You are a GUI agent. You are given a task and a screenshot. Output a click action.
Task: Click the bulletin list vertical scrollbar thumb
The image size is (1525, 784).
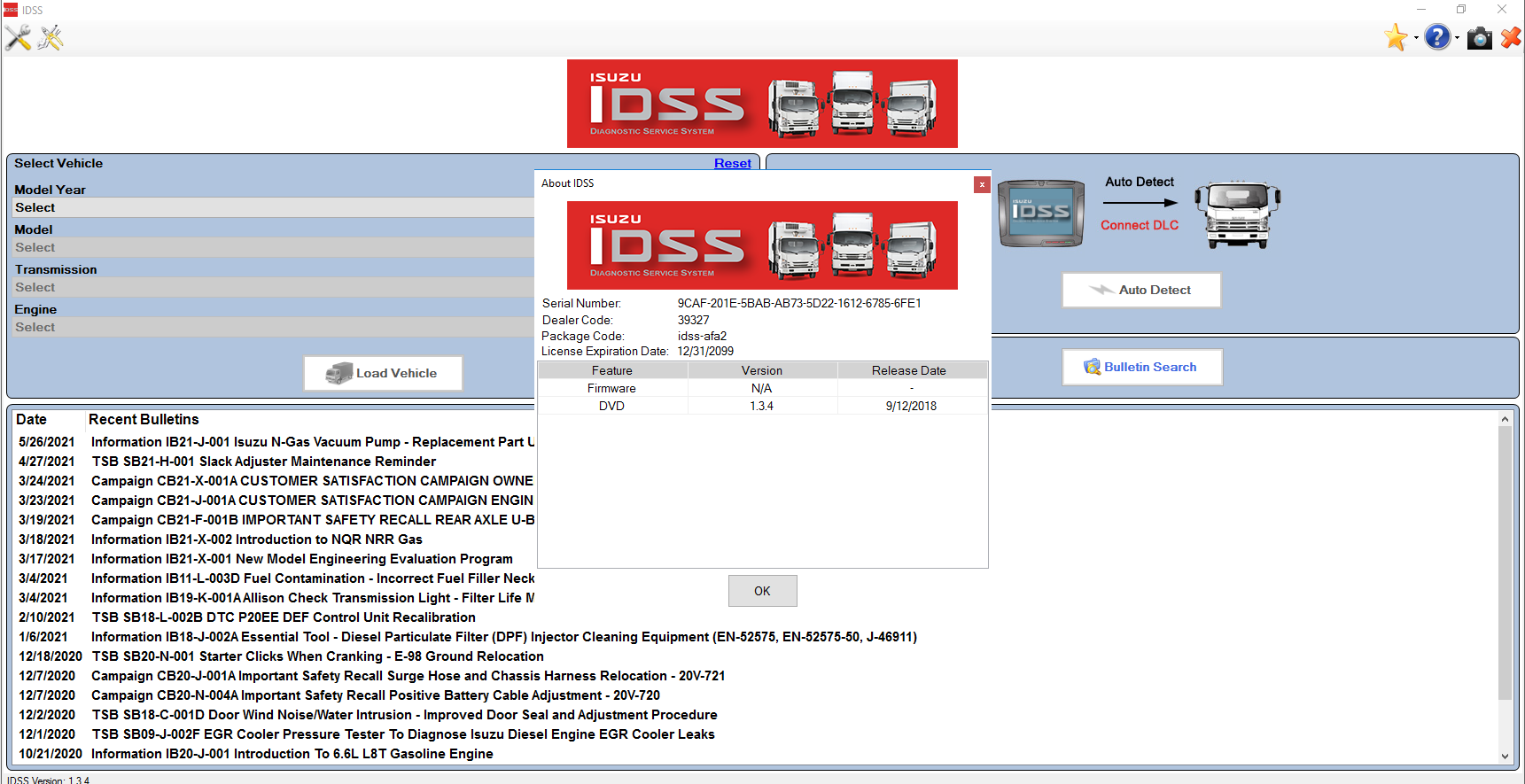[x=1505, y=563]
